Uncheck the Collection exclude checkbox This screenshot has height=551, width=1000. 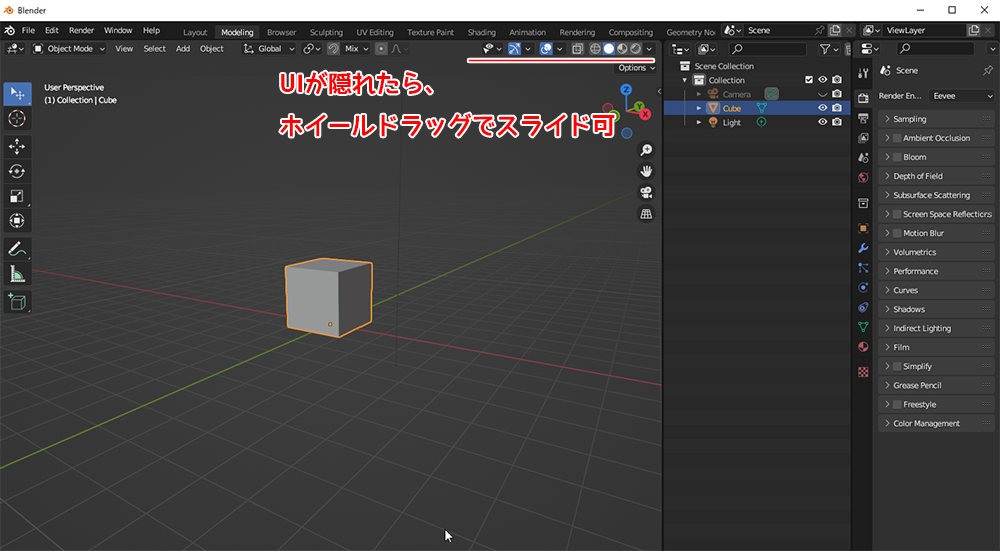(809, 80)
